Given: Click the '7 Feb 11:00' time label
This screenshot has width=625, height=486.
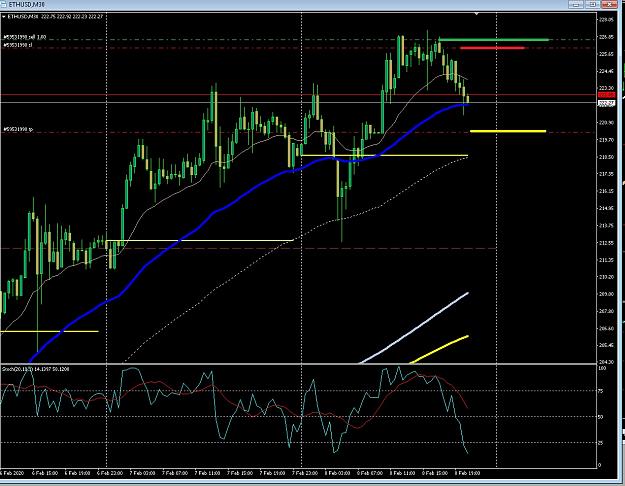Looking at the screenshot, I should [x=207, y=473].
